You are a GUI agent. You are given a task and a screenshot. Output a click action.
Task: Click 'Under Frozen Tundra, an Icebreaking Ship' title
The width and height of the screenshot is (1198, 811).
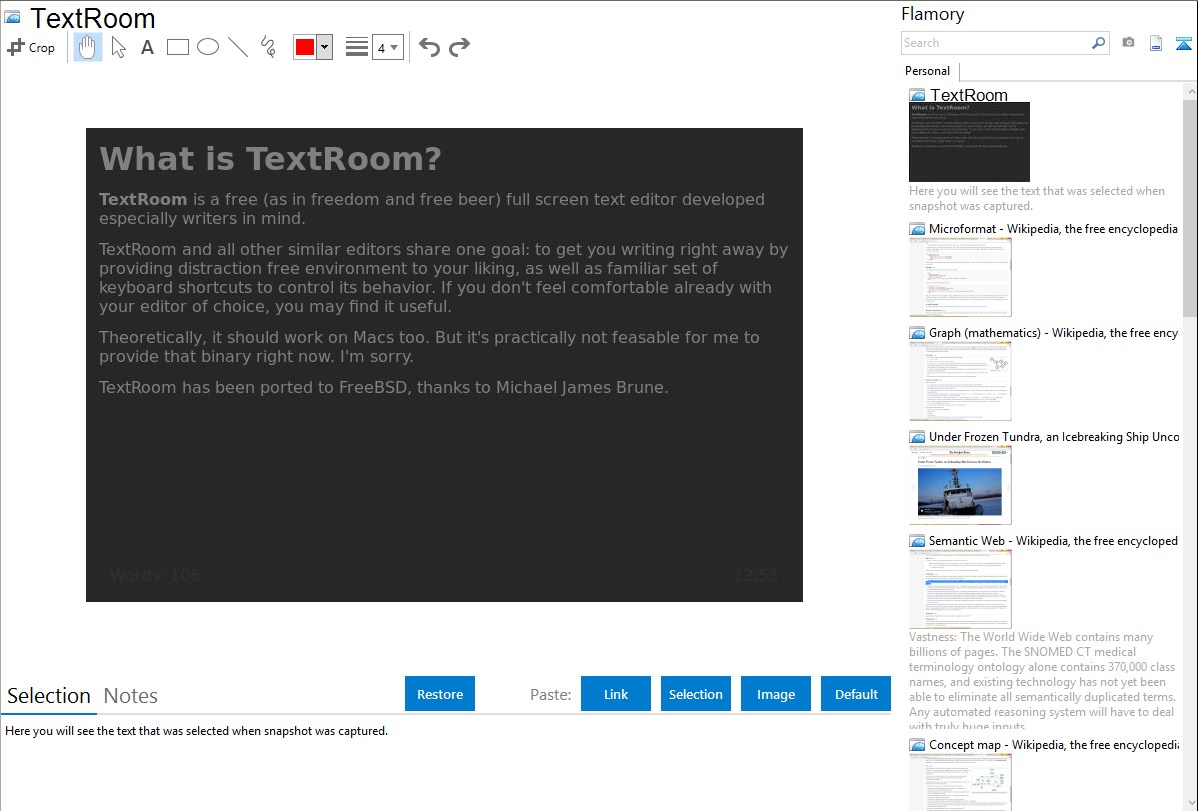[1054, 436]
